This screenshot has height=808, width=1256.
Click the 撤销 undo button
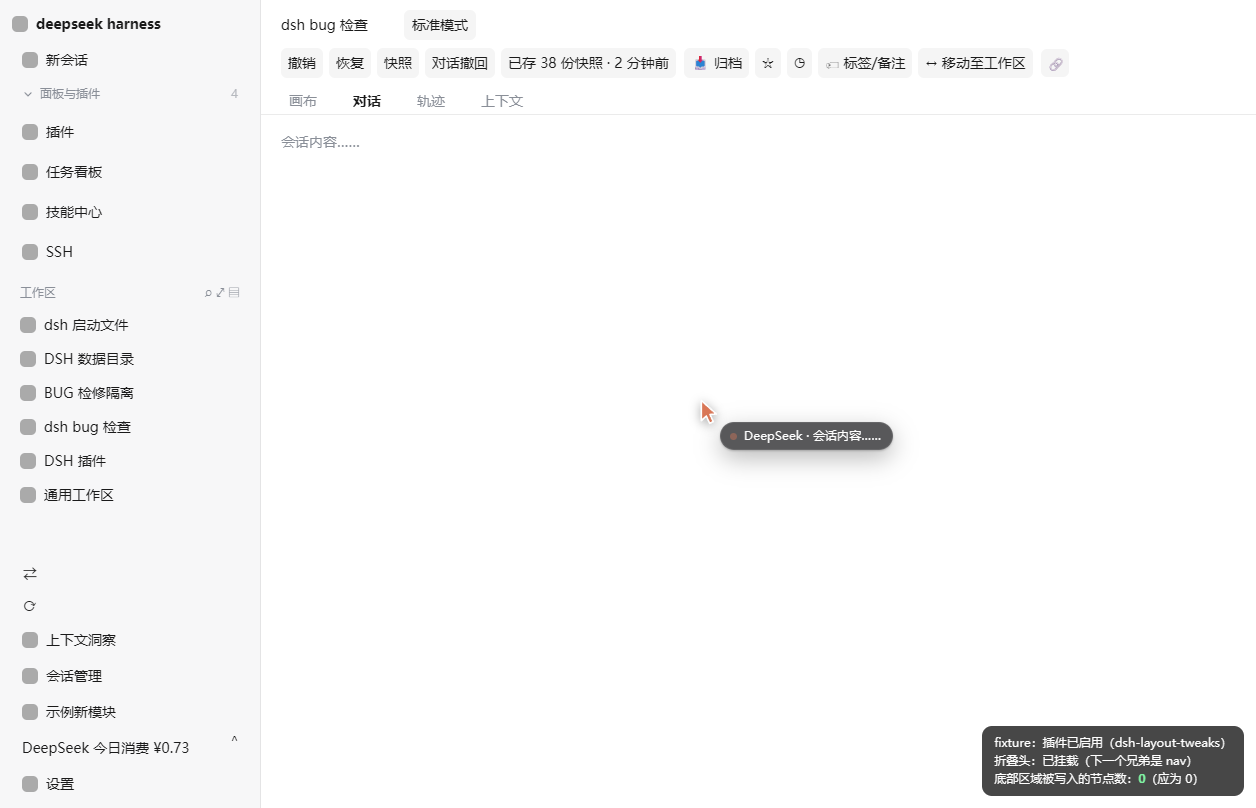302,63
